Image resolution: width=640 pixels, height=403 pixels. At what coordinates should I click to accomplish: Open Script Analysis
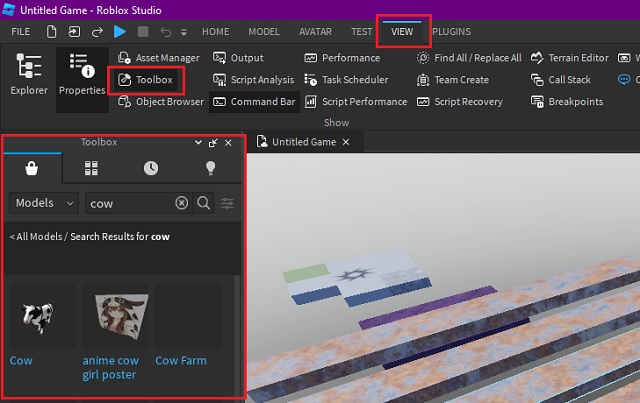click(253, 80)
